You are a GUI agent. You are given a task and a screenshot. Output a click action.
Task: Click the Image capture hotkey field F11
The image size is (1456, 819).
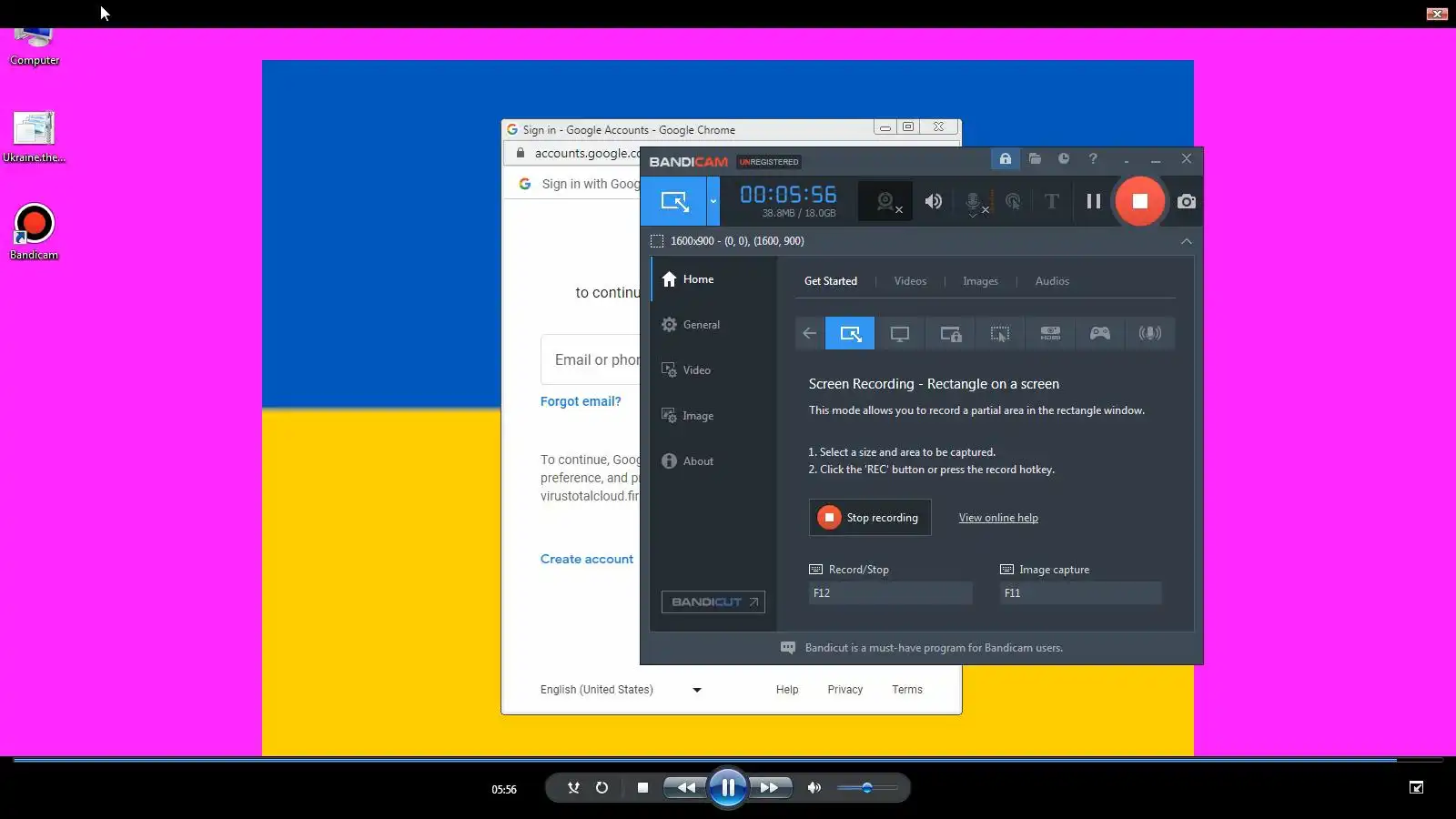click(x=1081, y=593)
